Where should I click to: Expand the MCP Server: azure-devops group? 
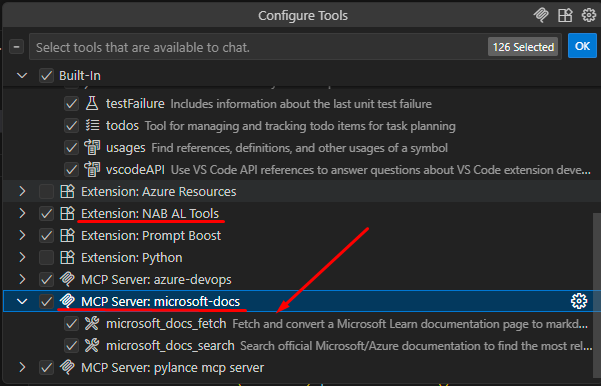click(22, 279)
